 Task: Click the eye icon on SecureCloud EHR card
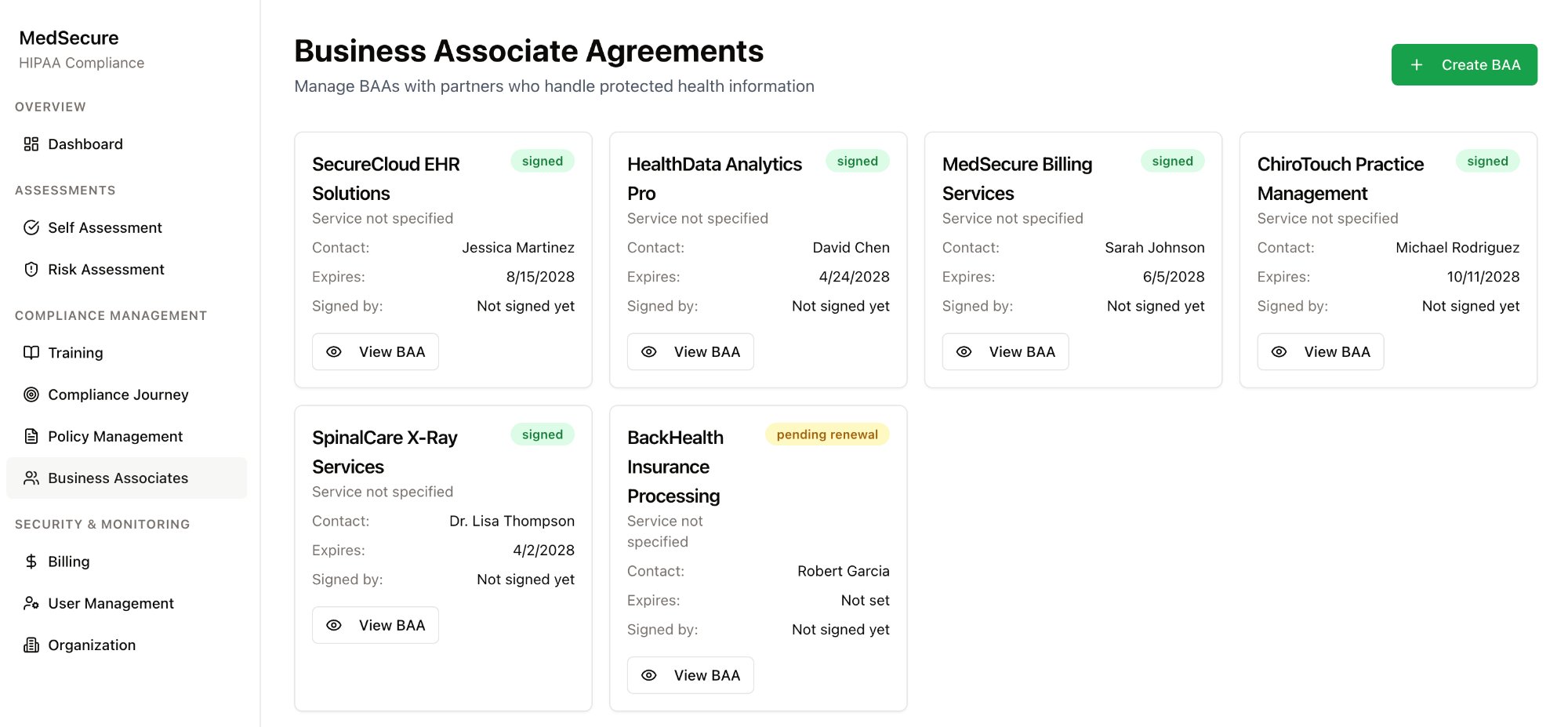tap(335, 351)
